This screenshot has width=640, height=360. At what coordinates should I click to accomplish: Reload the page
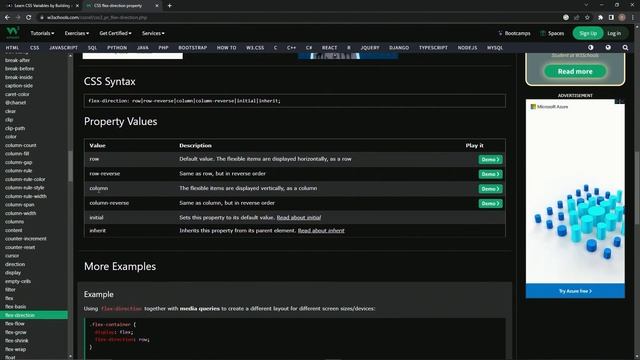click(29, 18)
